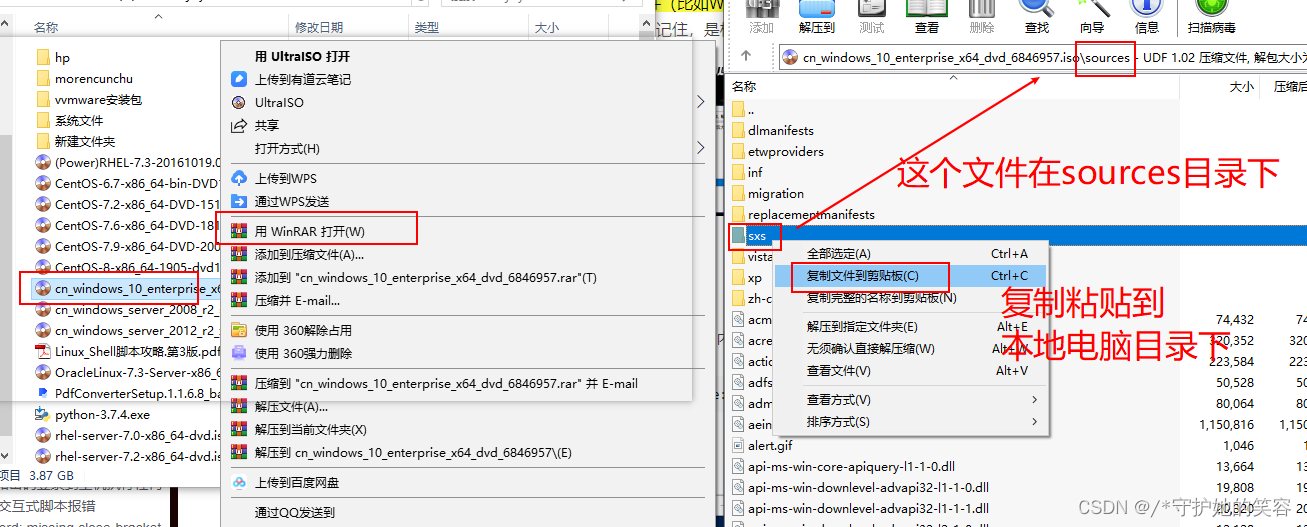This screenshot has height=527, width=1307.
Task: Select the vvmware安装包 folder
Action: click(x=98, y=100)
